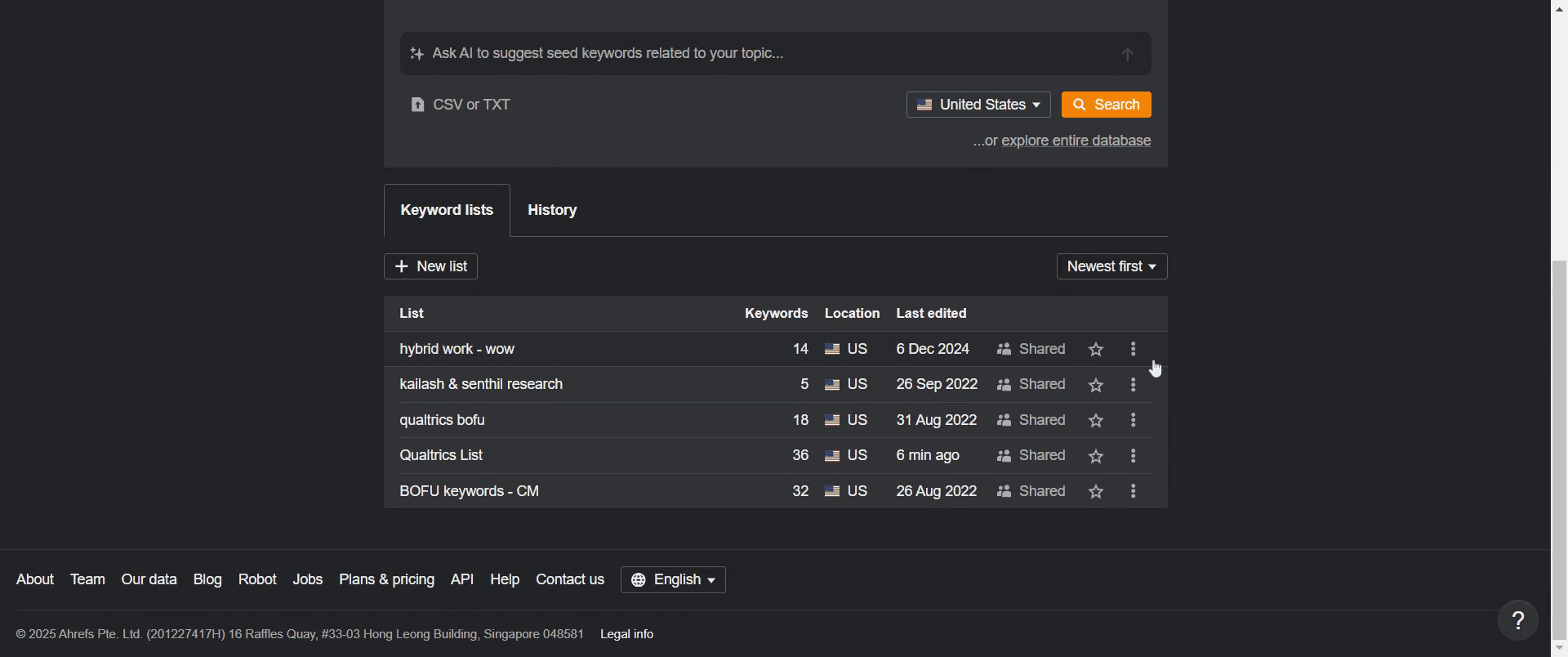The image size is (1568, 657).
Task: Click the Shared people icon for hybrid work - wow
Action: click(x=1004, y=350)
